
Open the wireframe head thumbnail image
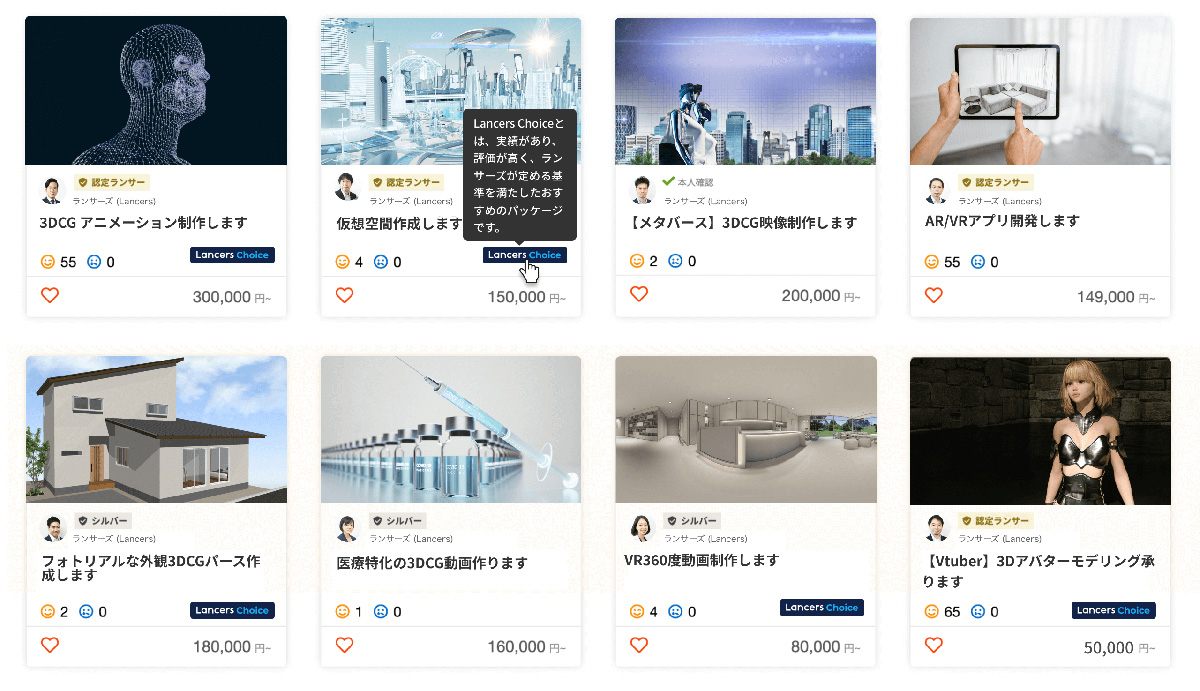[156, 90]
